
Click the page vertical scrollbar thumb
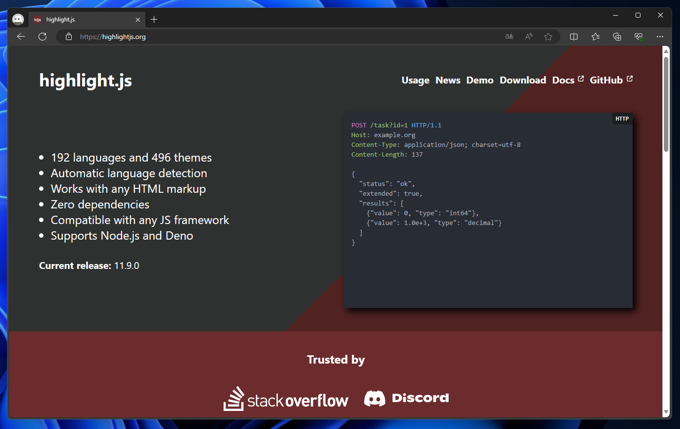coord(666,103)
